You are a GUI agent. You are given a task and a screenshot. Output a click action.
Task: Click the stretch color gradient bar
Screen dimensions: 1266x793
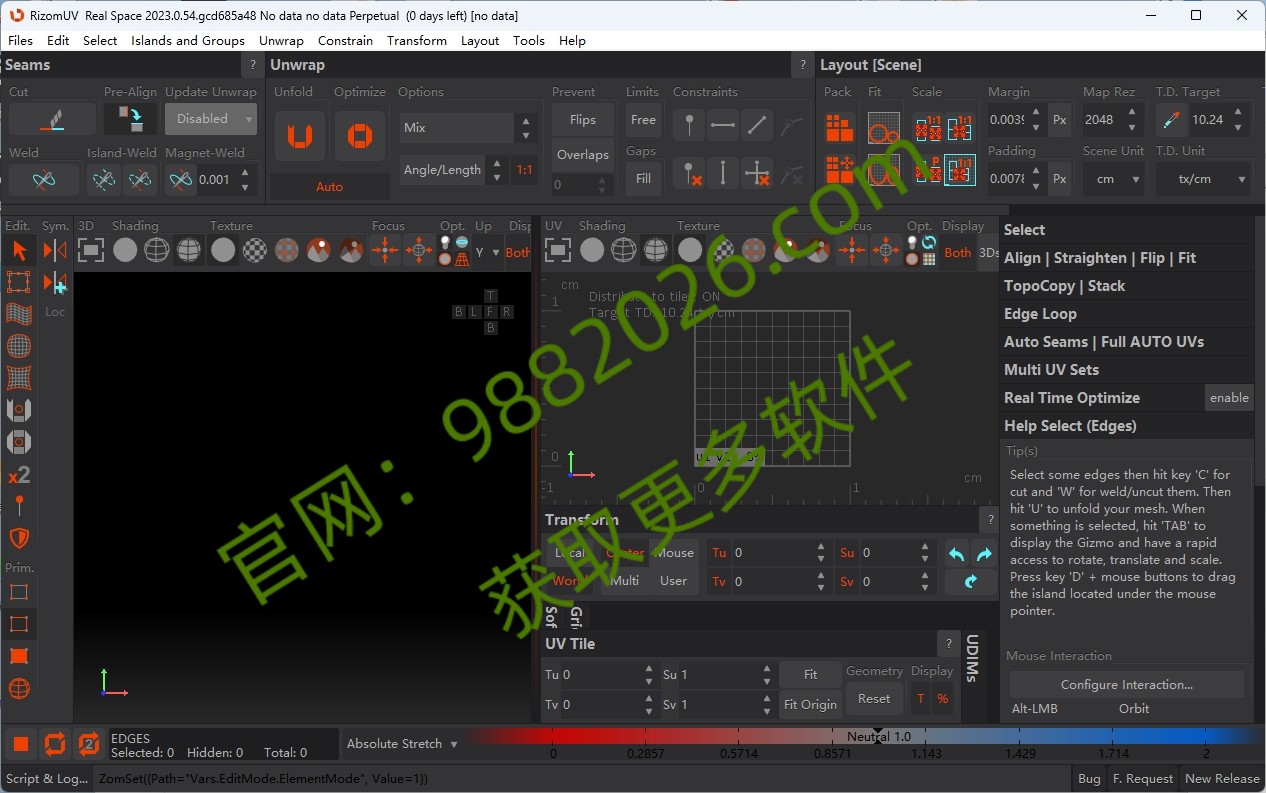pyautogui.click(x=865, y=737)
